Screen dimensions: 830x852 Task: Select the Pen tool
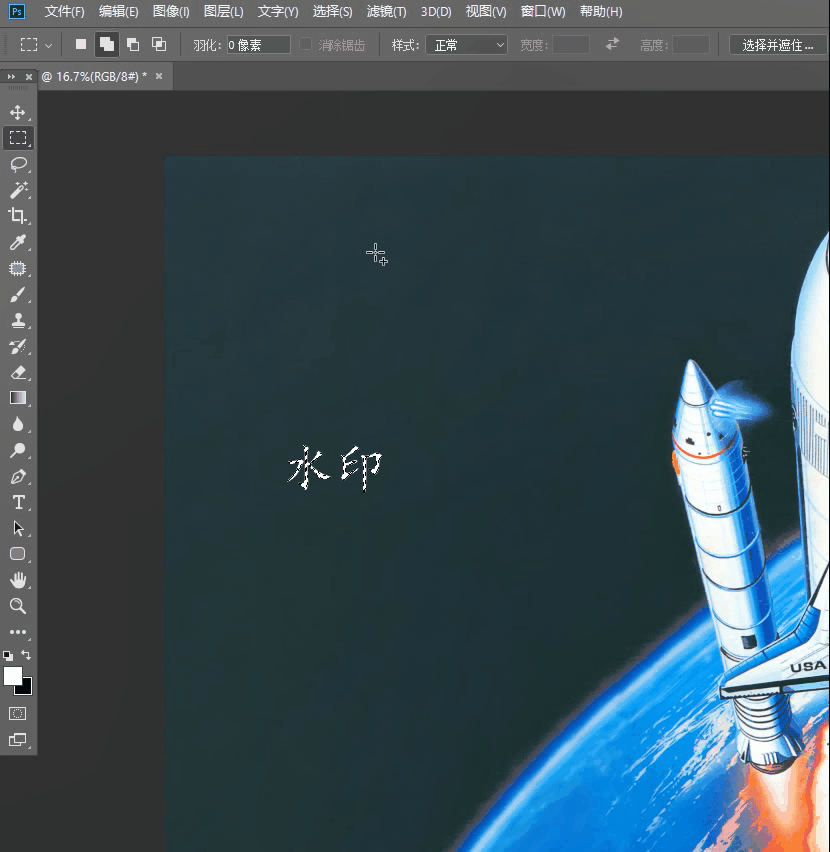pos(18,477)
